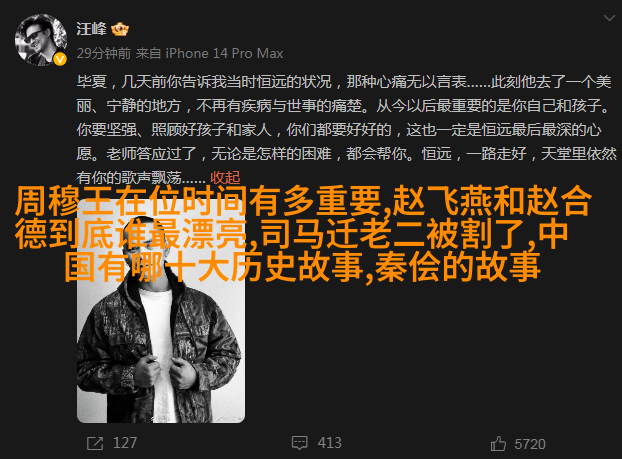Click the repost share icon
622x459 pixels.
pos(95,443)
